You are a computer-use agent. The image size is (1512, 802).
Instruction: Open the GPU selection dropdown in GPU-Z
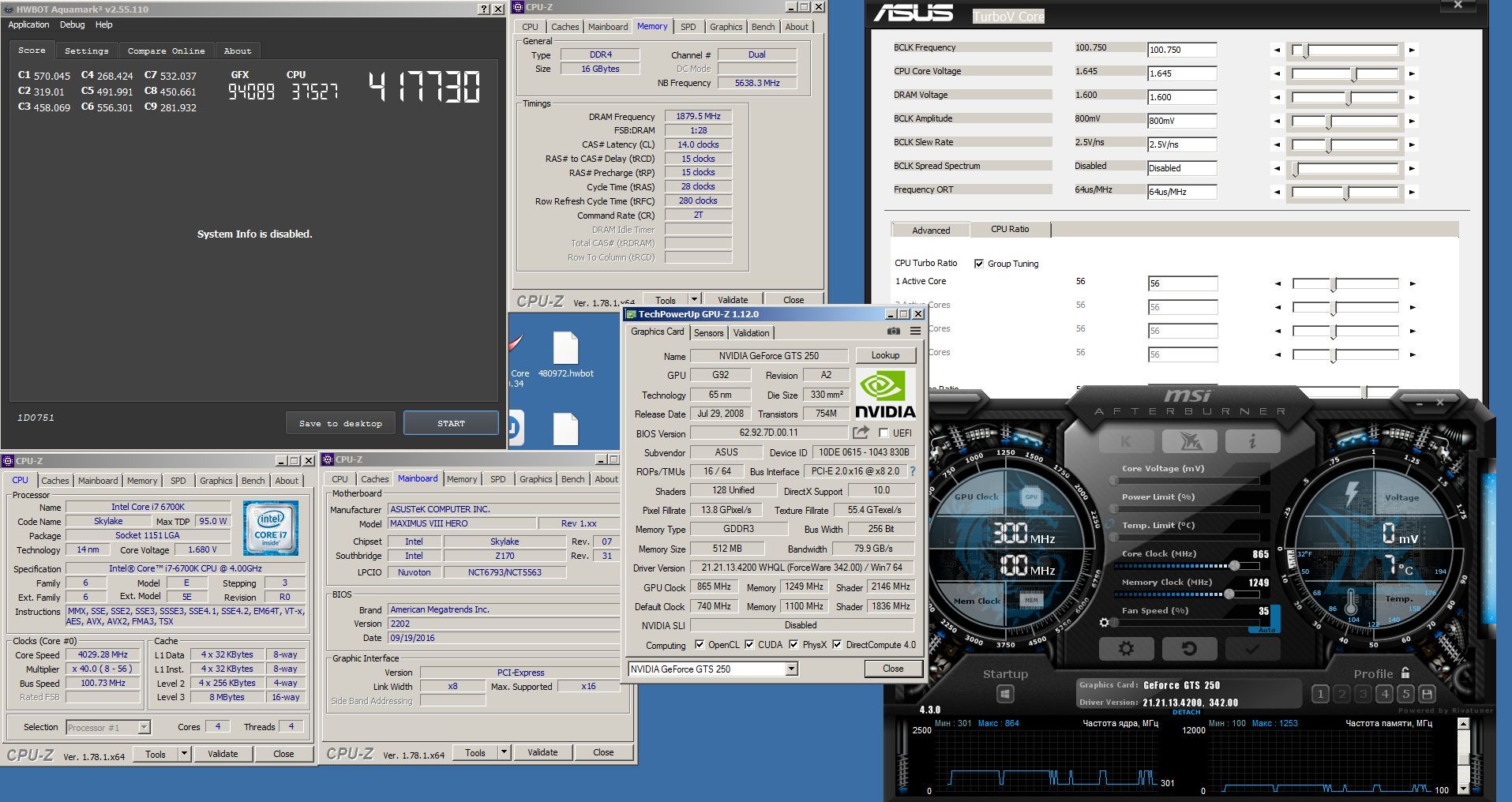791,669
